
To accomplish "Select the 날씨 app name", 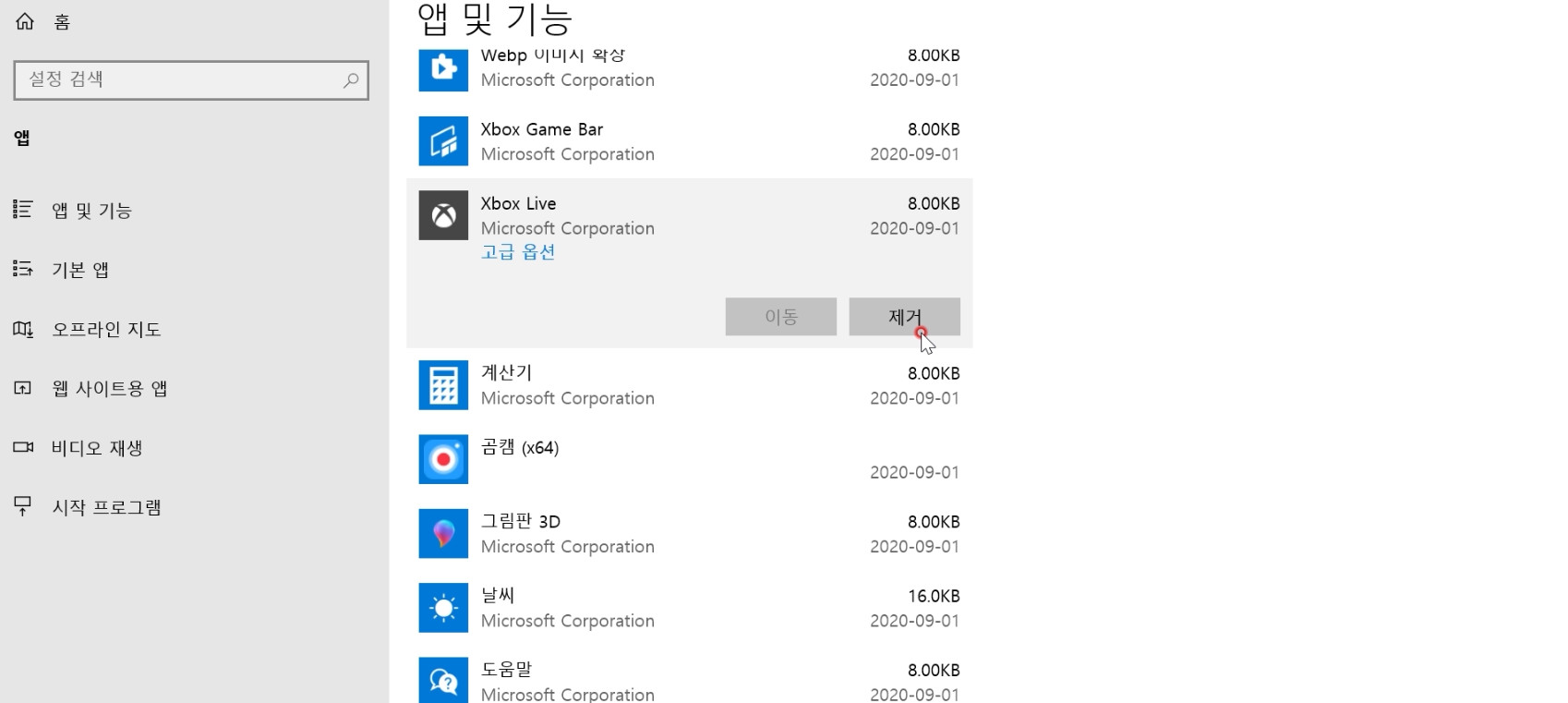I will point(498,595).
